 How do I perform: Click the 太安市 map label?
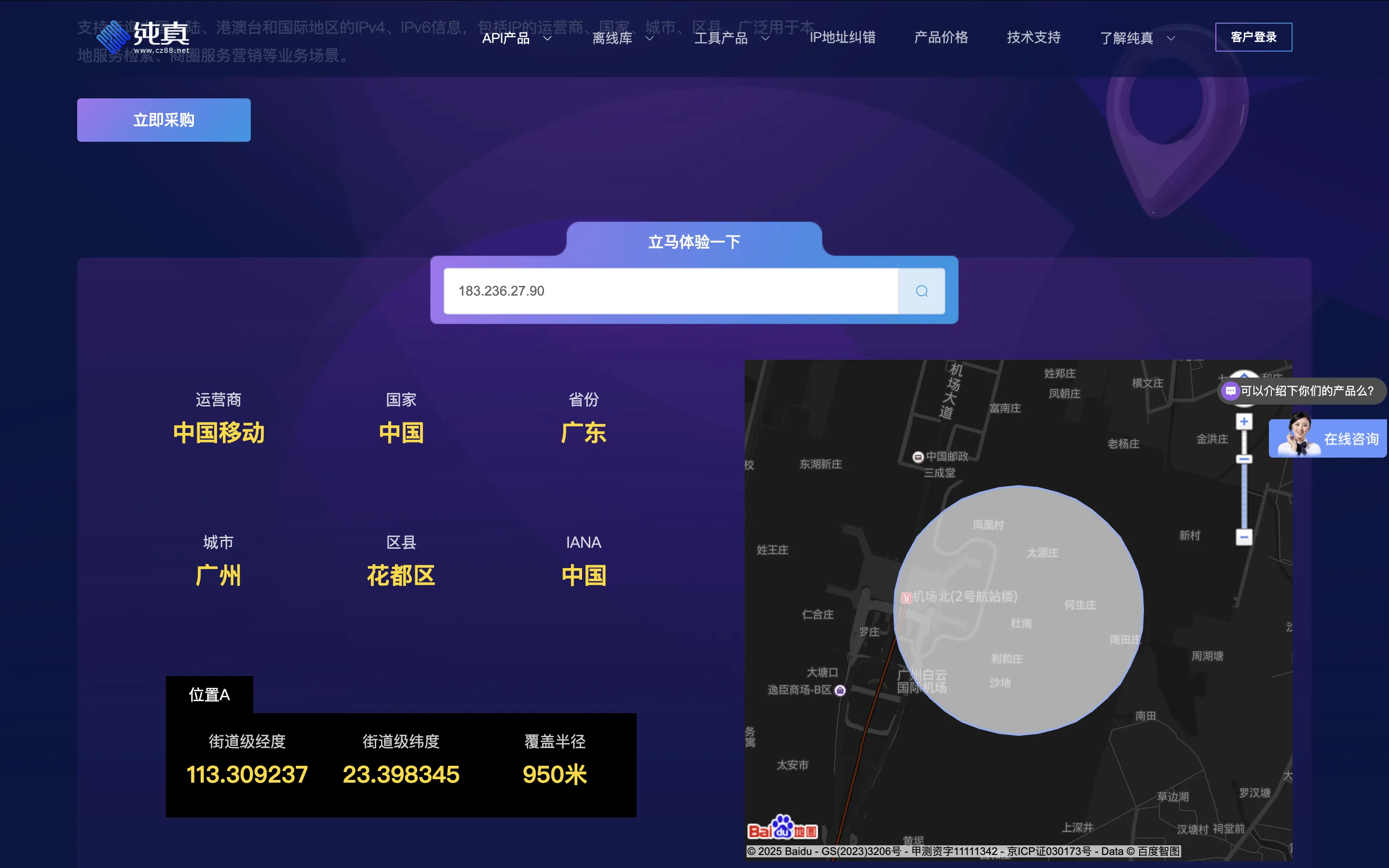pyautogui.click(x=793, y=765)
